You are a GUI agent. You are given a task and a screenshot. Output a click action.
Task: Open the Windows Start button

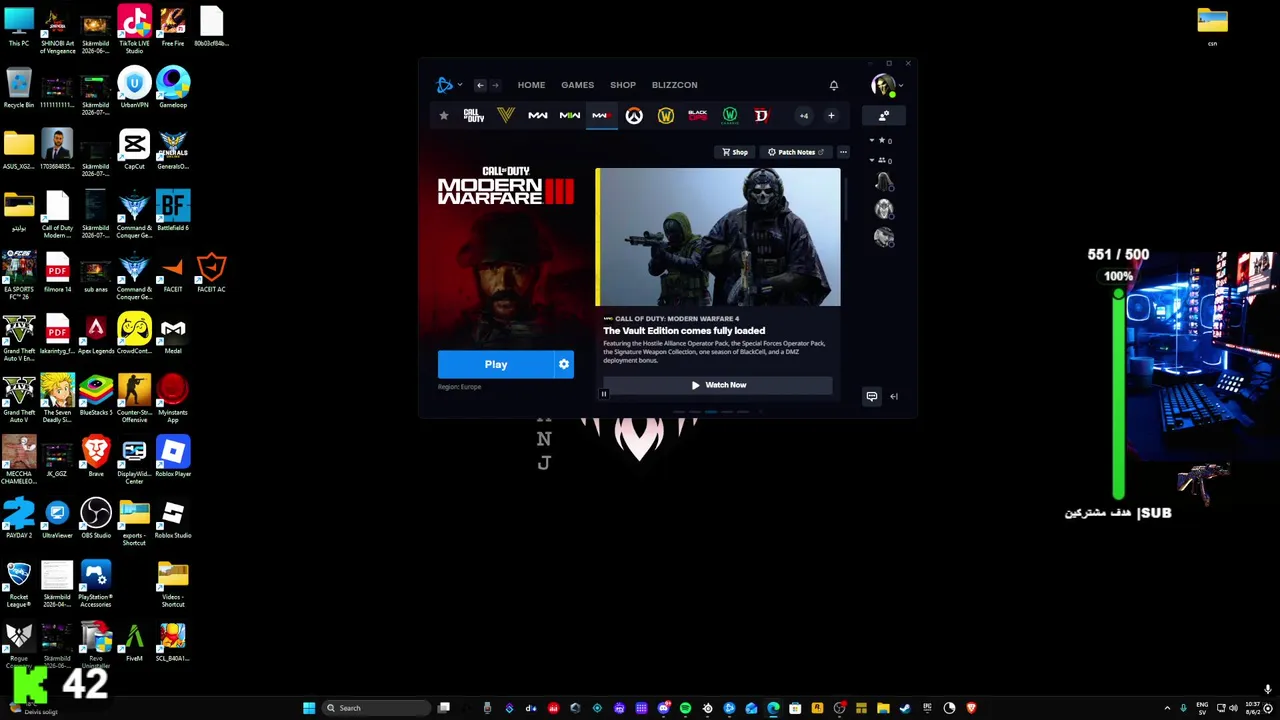click(309, 708)
